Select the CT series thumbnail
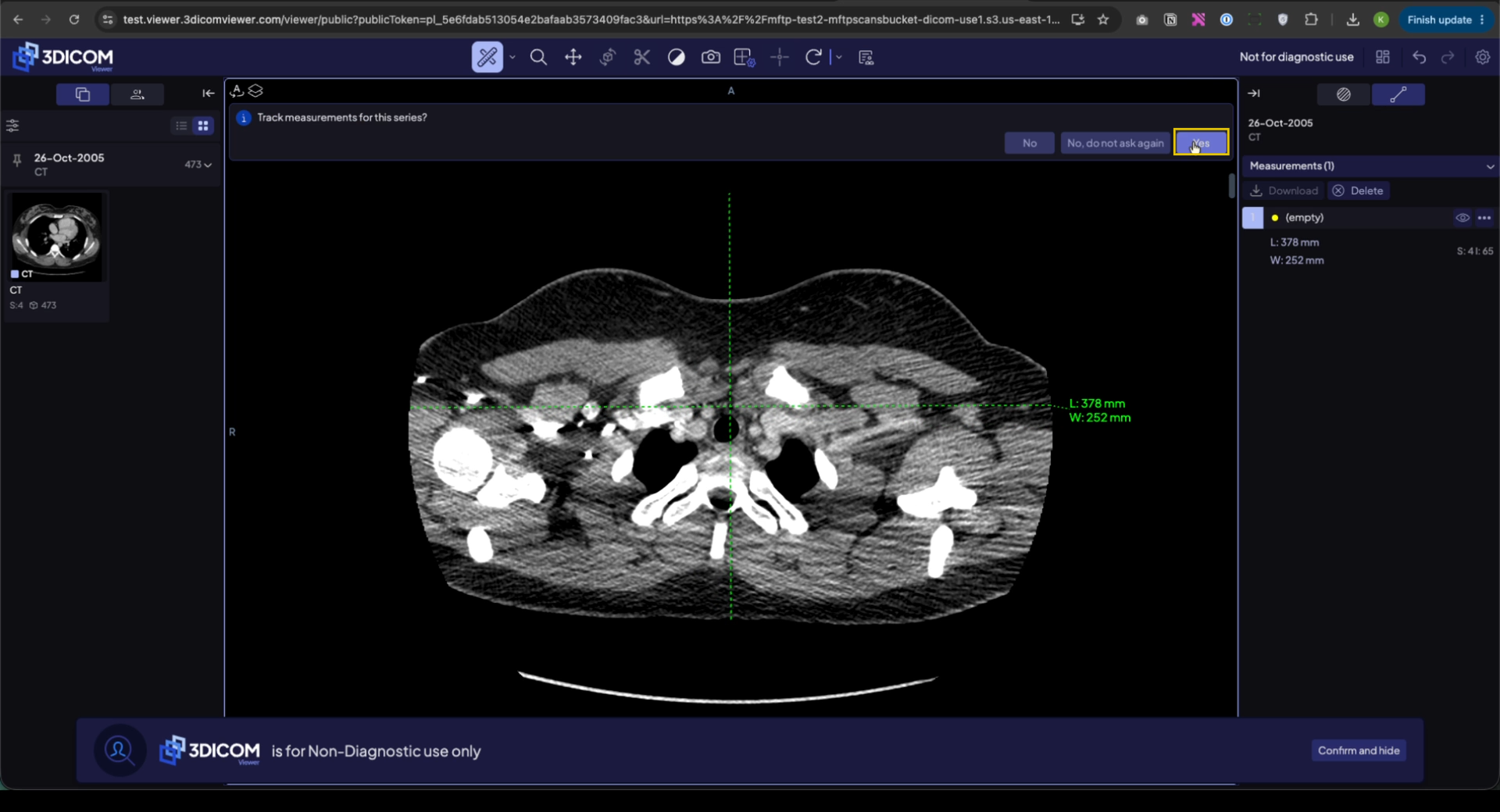1500x812 pixels. [x=56, y=237]
